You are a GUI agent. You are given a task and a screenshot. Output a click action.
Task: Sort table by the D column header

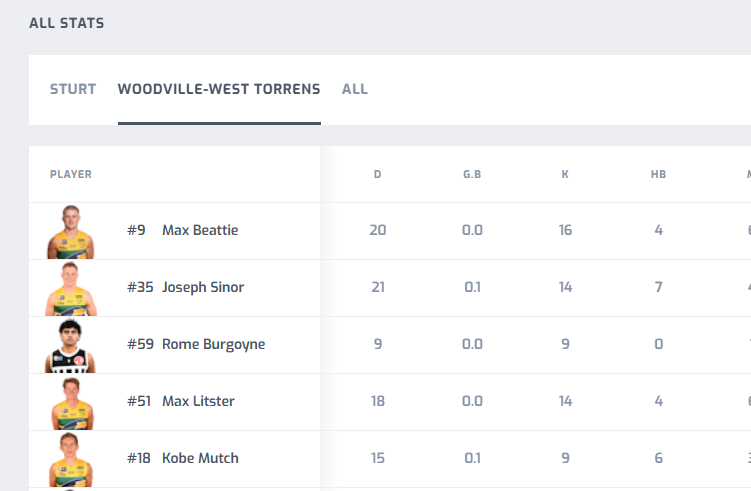[377, 174]
